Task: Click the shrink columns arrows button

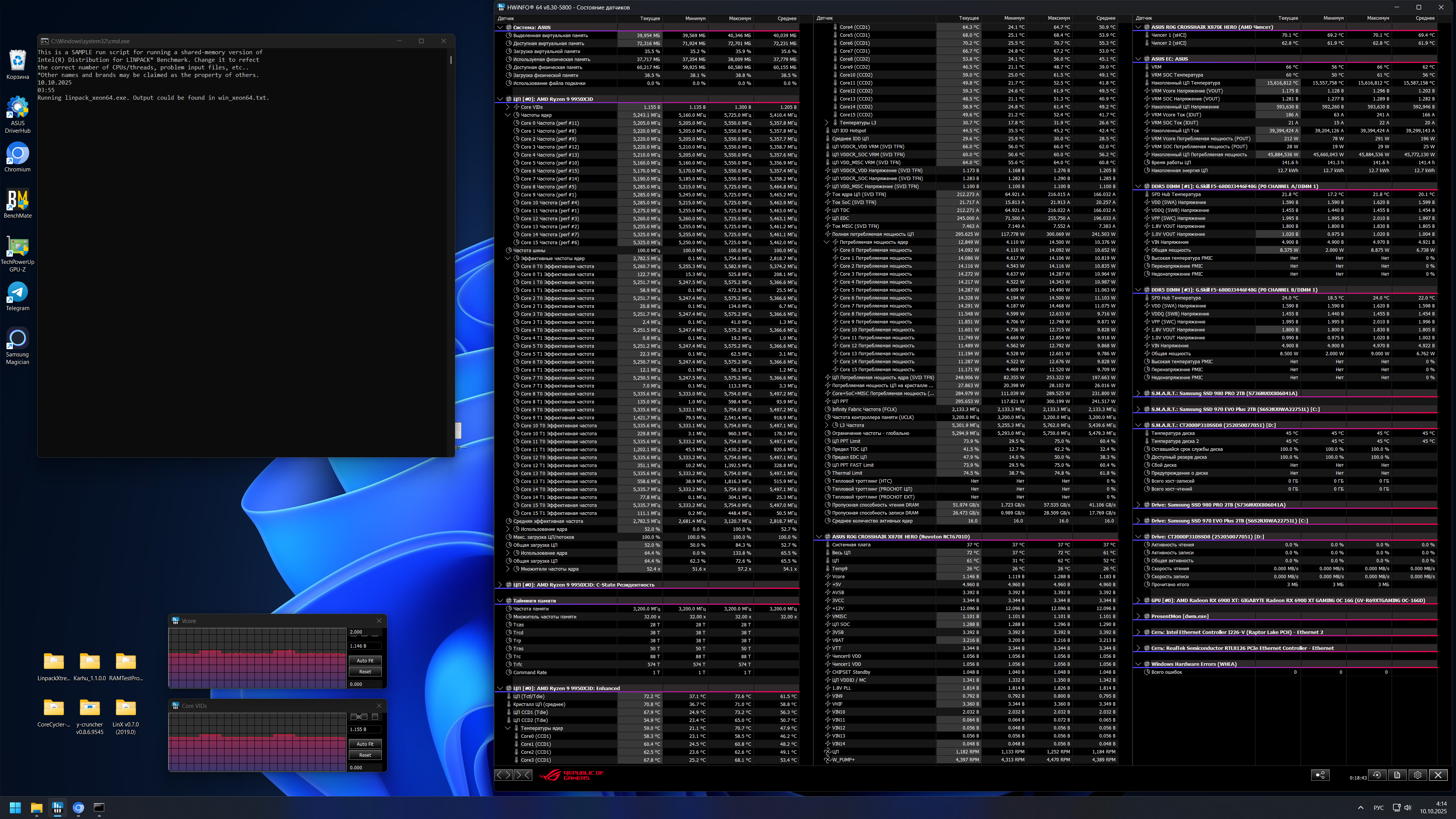Action: point(523,775)
